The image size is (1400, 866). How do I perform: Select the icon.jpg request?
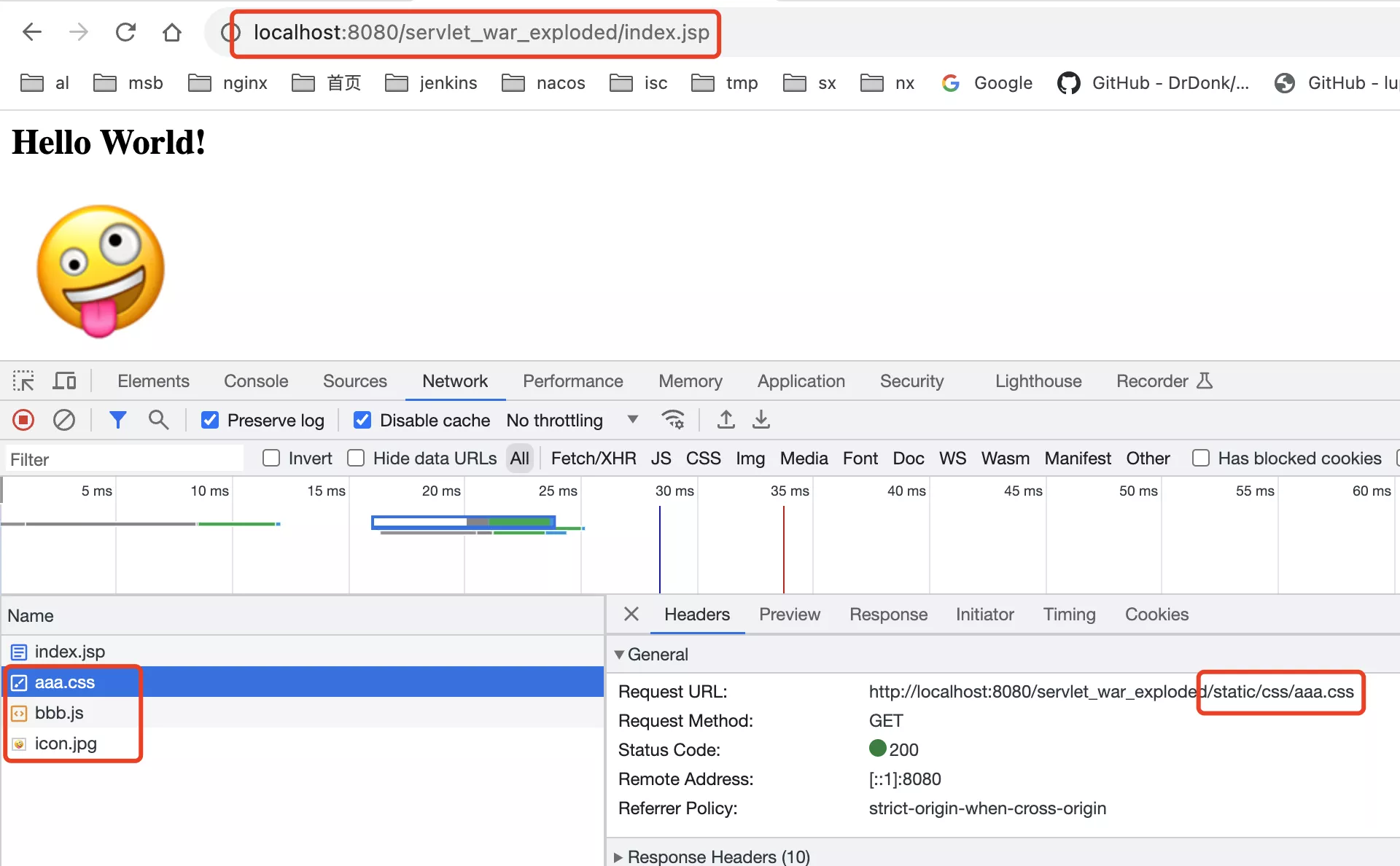[x=303, y=744]
